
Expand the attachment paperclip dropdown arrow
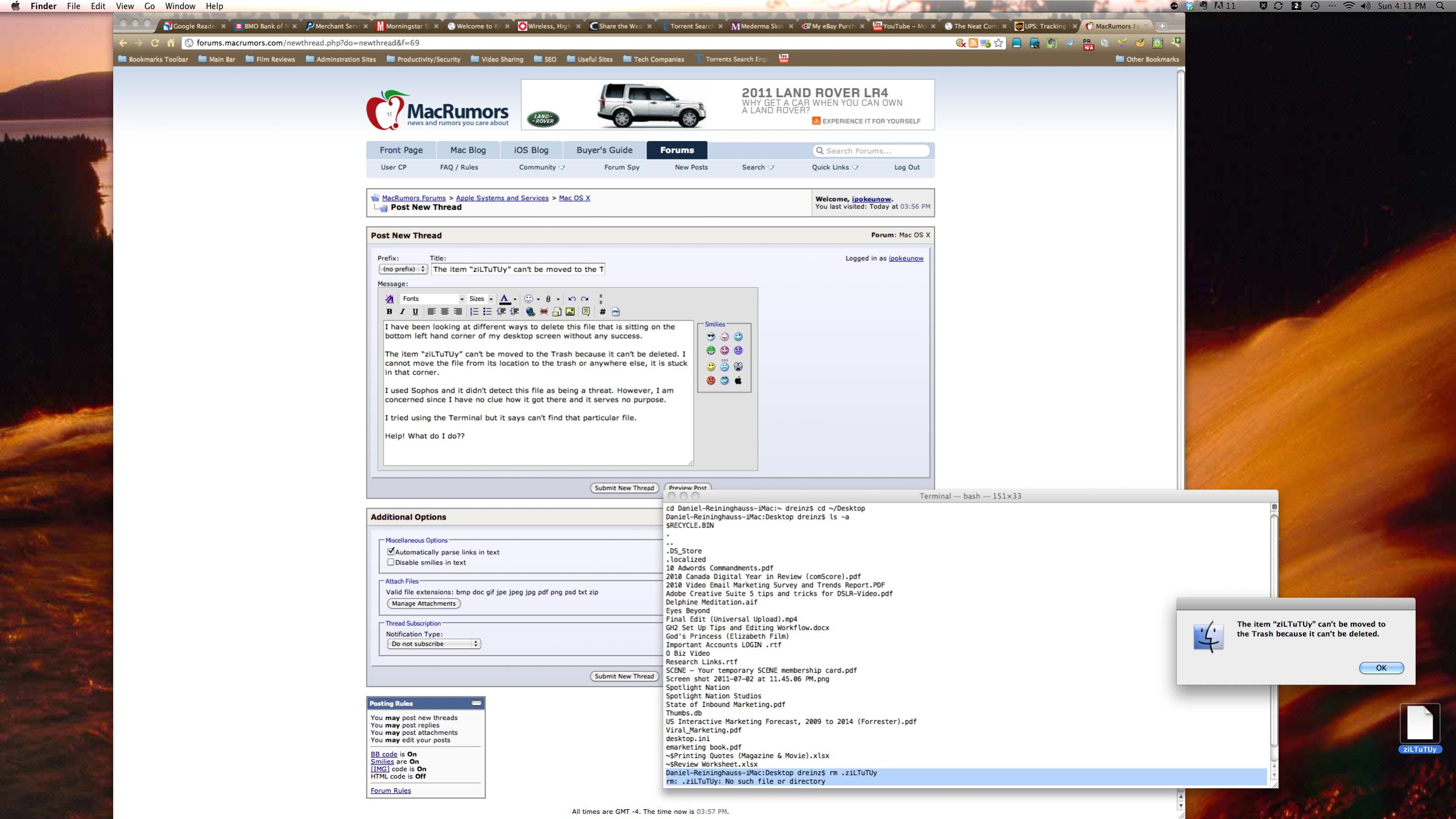coord(558,299)
